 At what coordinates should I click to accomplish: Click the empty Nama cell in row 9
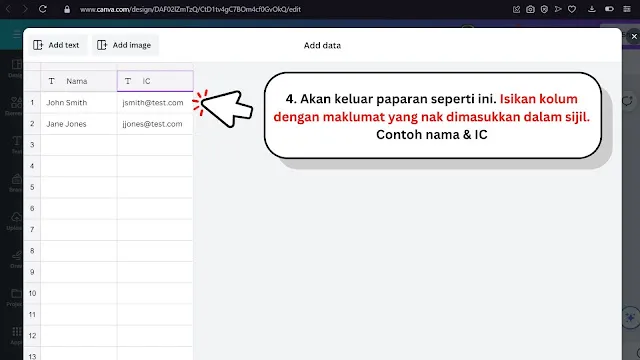click(79, 272)
